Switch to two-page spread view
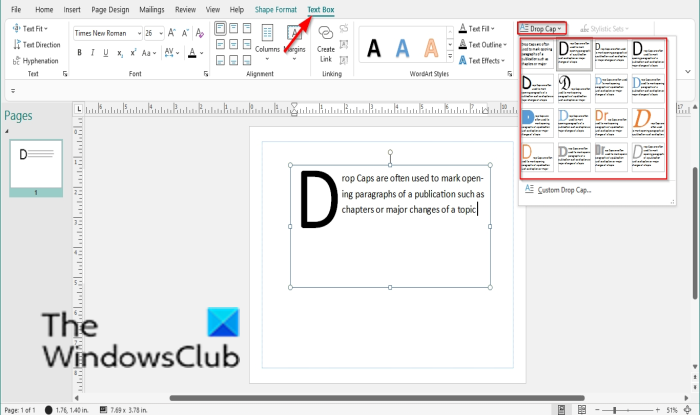The height and width of the screenshot is (415, 700). [x=582, y=410]
